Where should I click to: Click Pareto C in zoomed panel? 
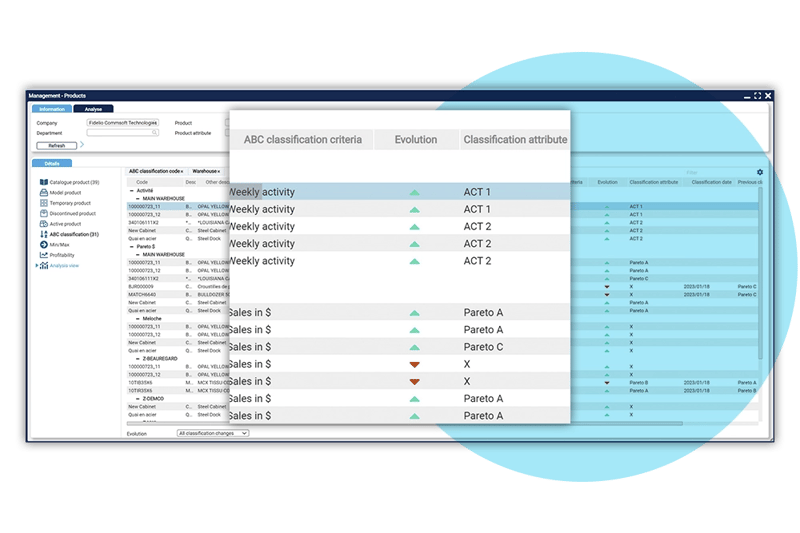click(x=483, y=347)
